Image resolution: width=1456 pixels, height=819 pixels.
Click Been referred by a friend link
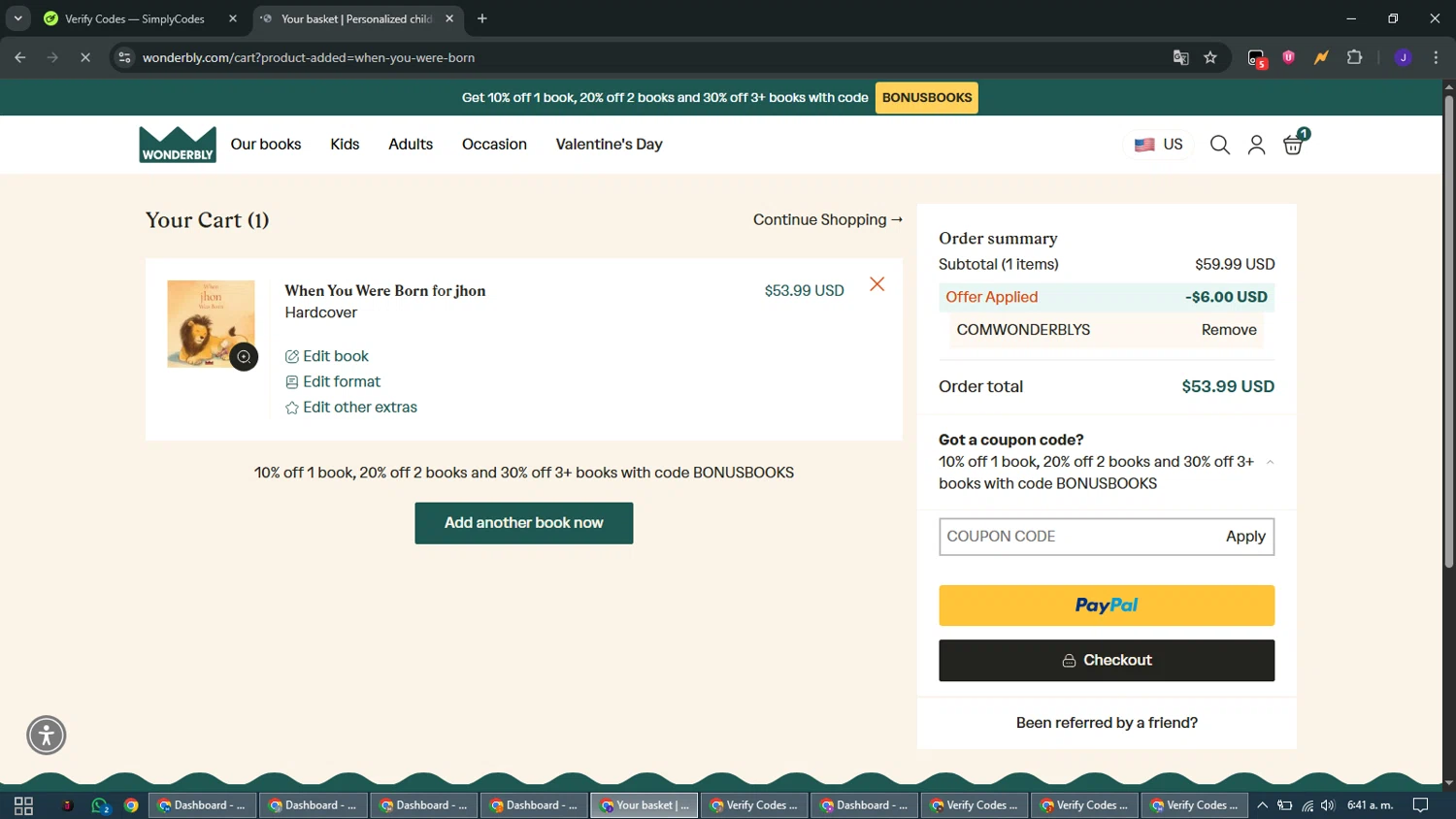[1107, 723]
